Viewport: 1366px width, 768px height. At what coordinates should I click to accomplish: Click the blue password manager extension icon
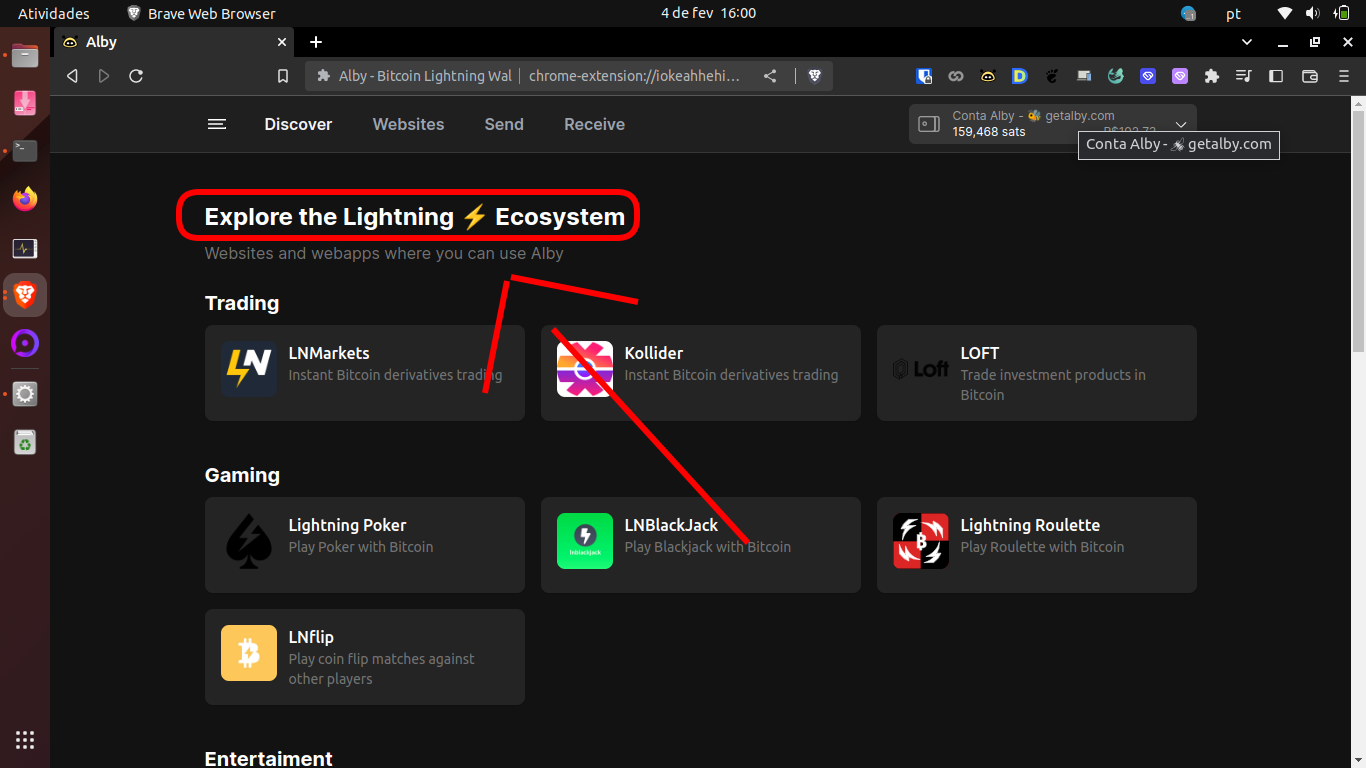coord(925,75)
